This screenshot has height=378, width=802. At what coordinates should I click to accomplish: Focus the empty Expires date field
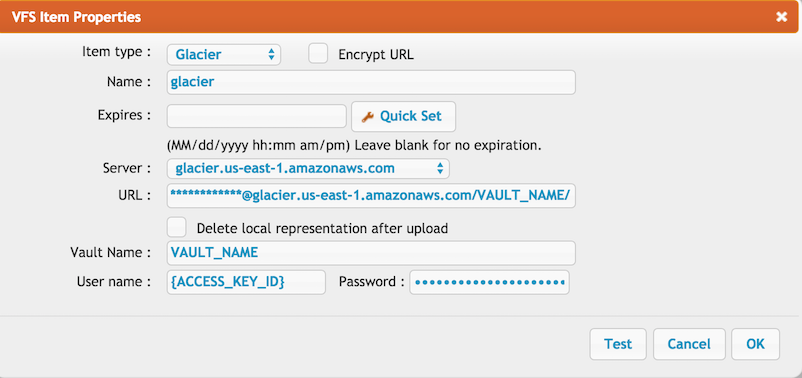point(257,116)
